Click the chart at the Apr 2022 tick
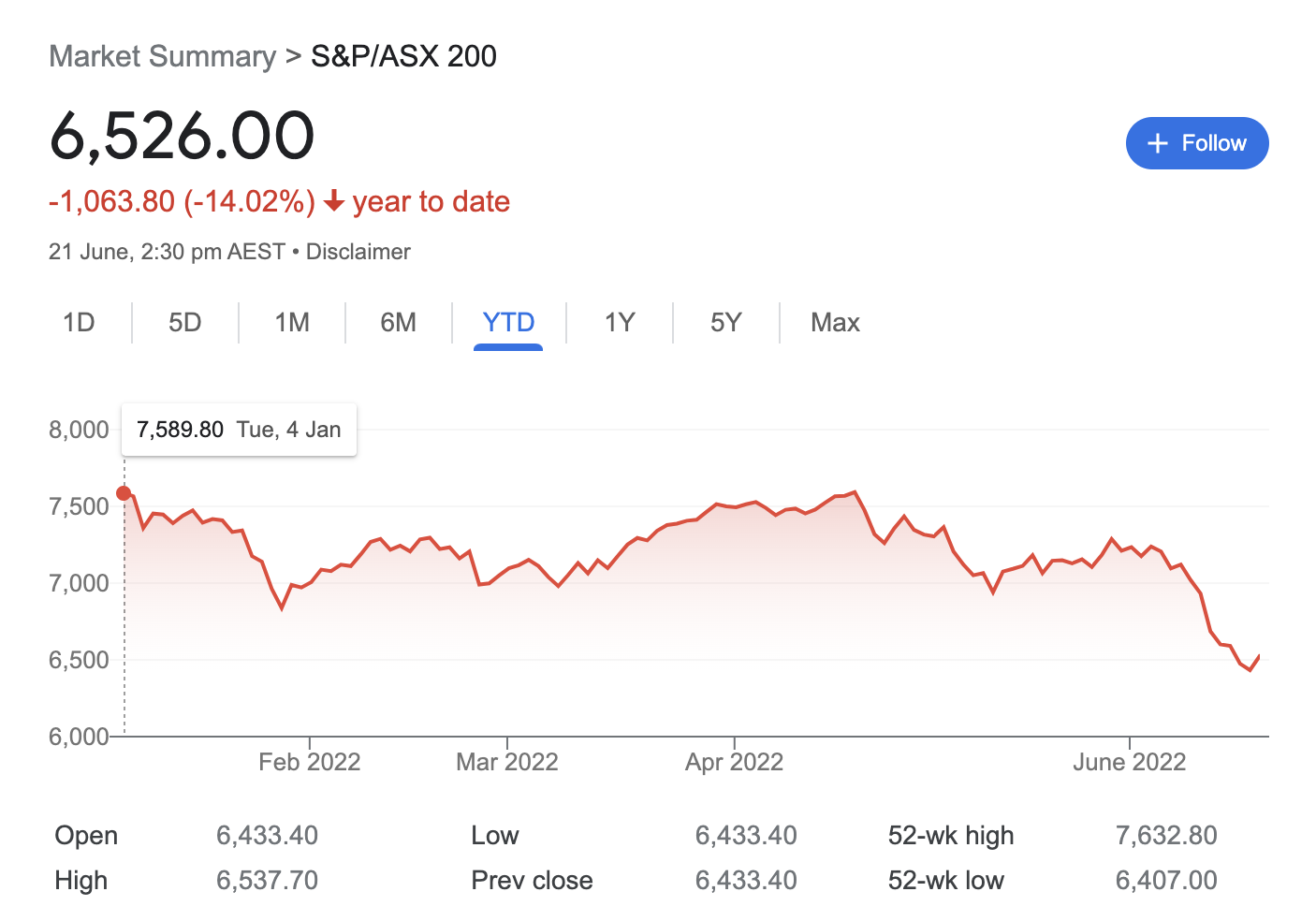The width and height of the screenshot is (1316, 921). pos(735,506)
